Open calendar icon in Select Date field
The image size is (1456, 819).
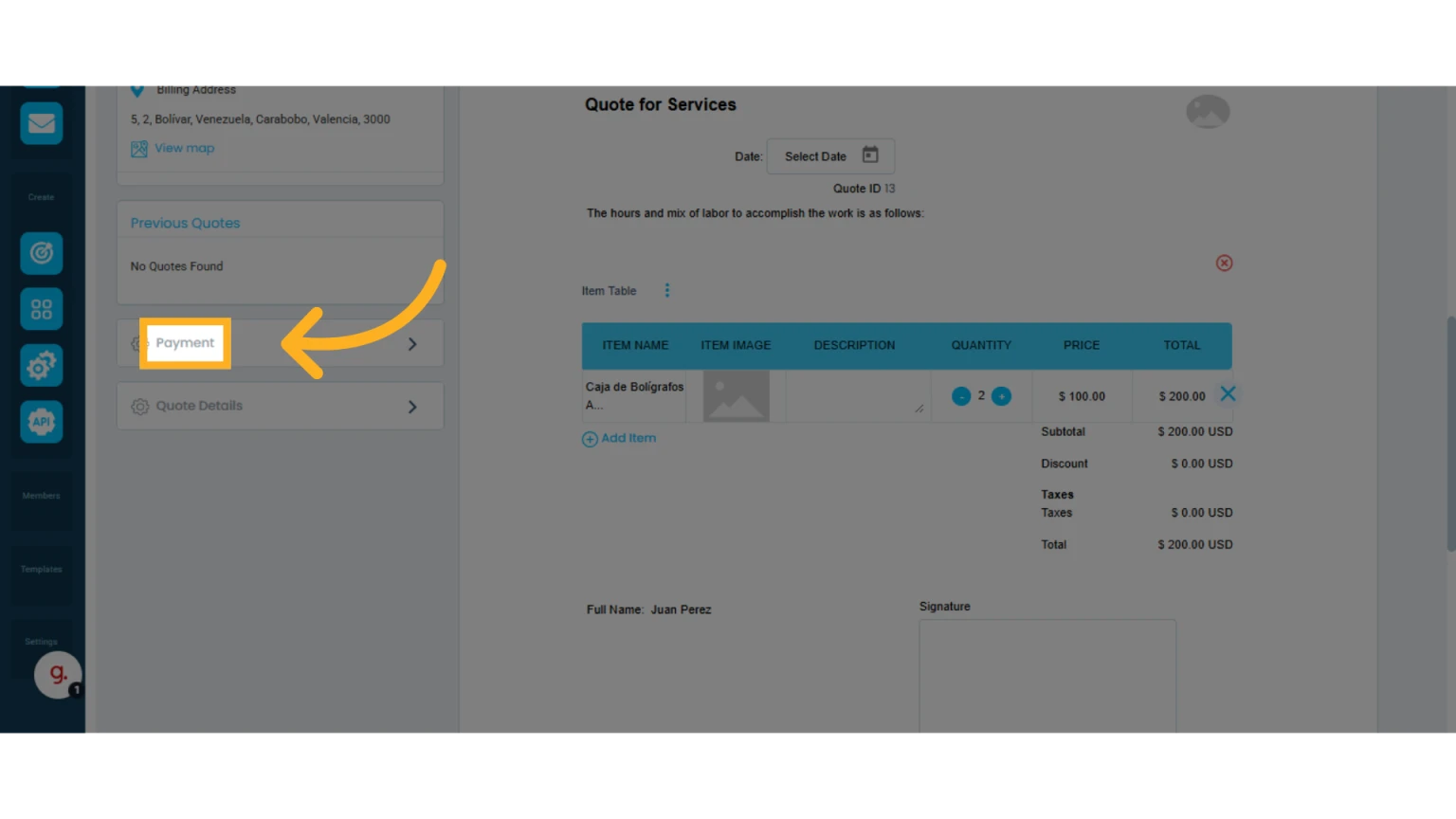pos(870,155)
